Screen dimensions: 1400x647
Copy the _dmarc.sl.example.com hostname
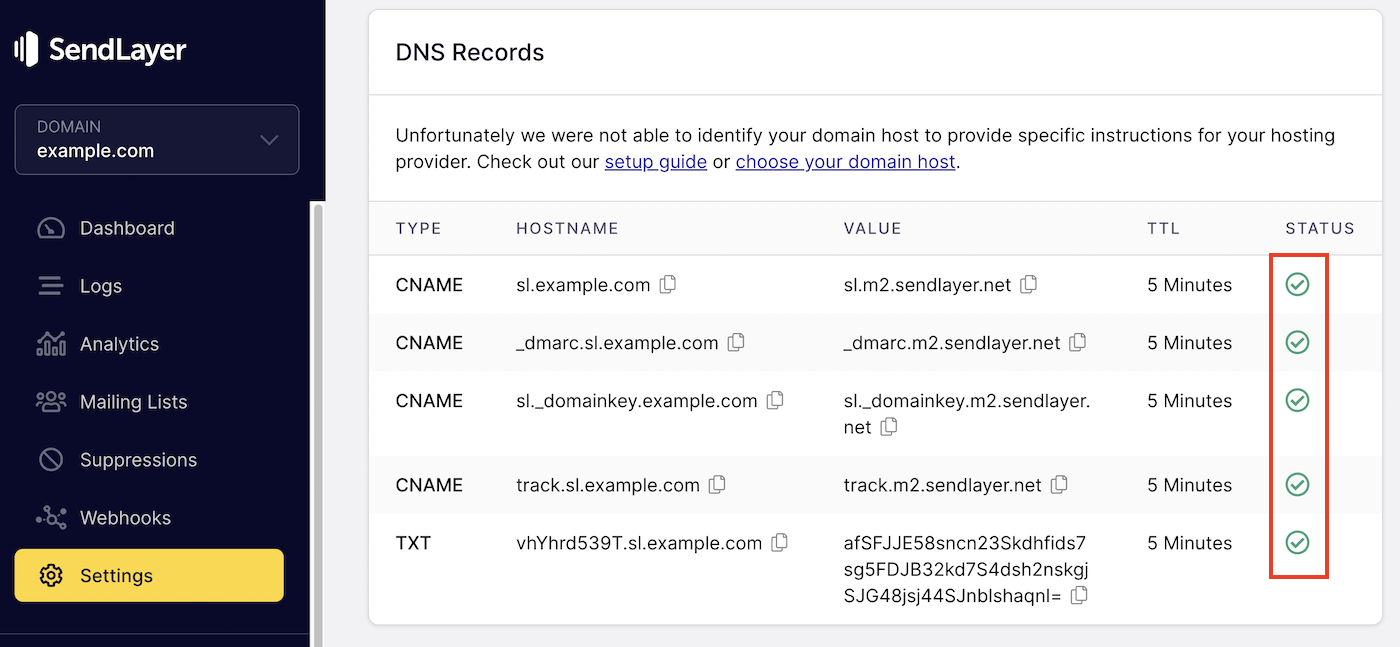click(x=736, y=343)
